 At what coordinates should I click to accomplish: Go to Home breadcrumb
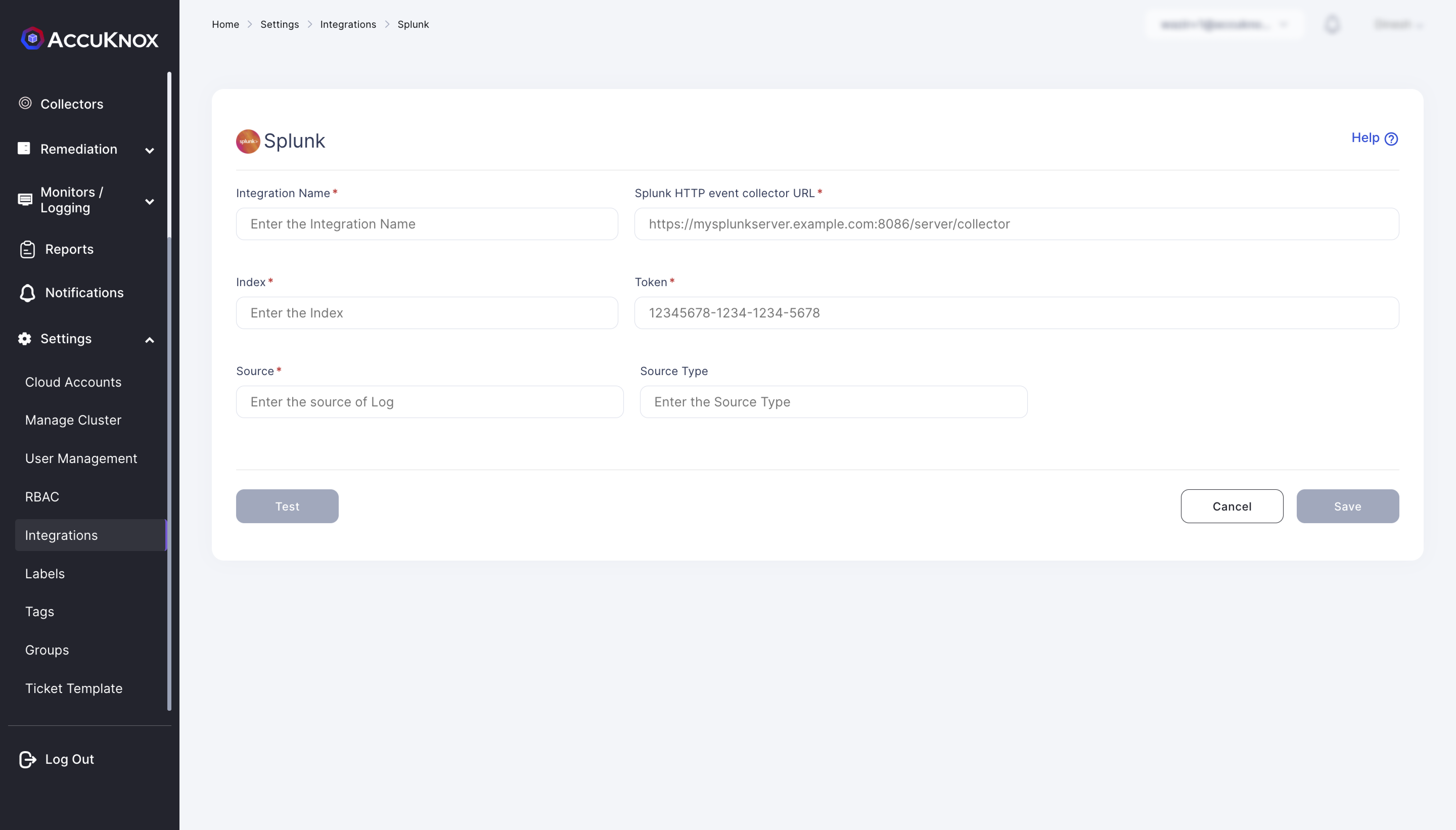[225, 24]
